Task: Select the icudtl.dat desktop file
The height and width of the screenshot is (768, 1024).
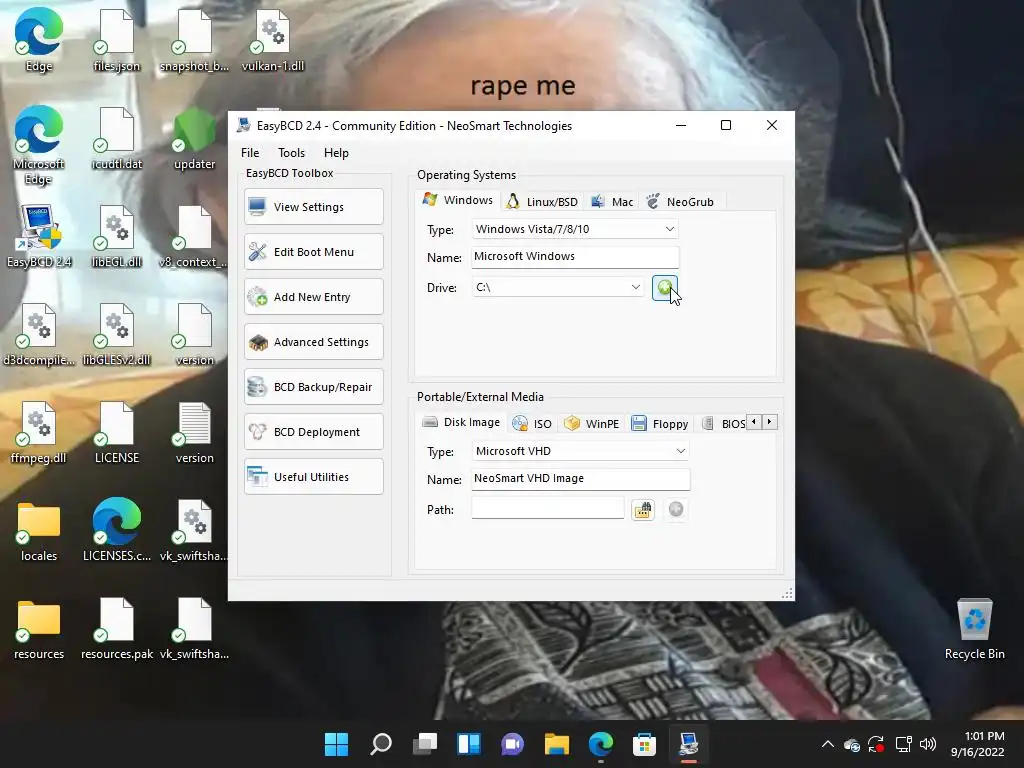Action: pyautogui.click(x=116, y=138)
